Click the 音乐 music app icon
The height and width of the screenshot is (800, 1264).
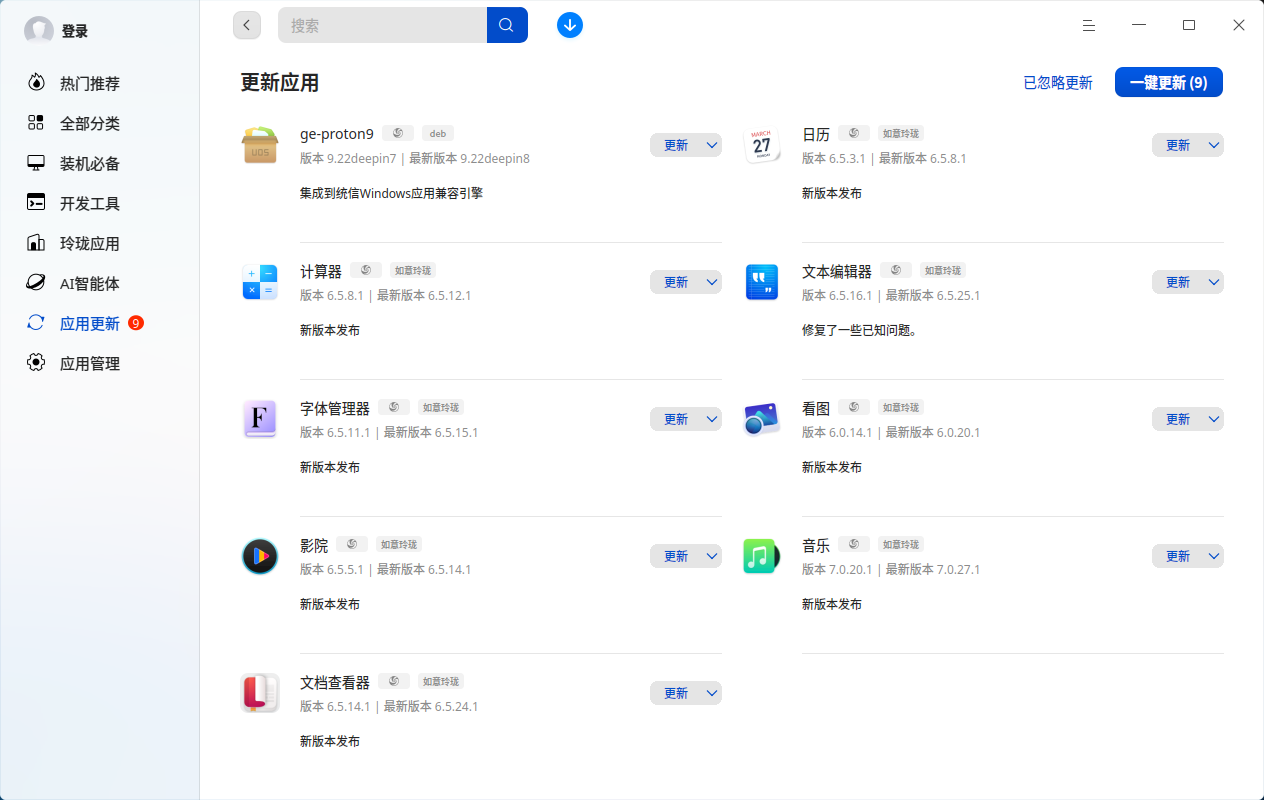click(762, 556)
